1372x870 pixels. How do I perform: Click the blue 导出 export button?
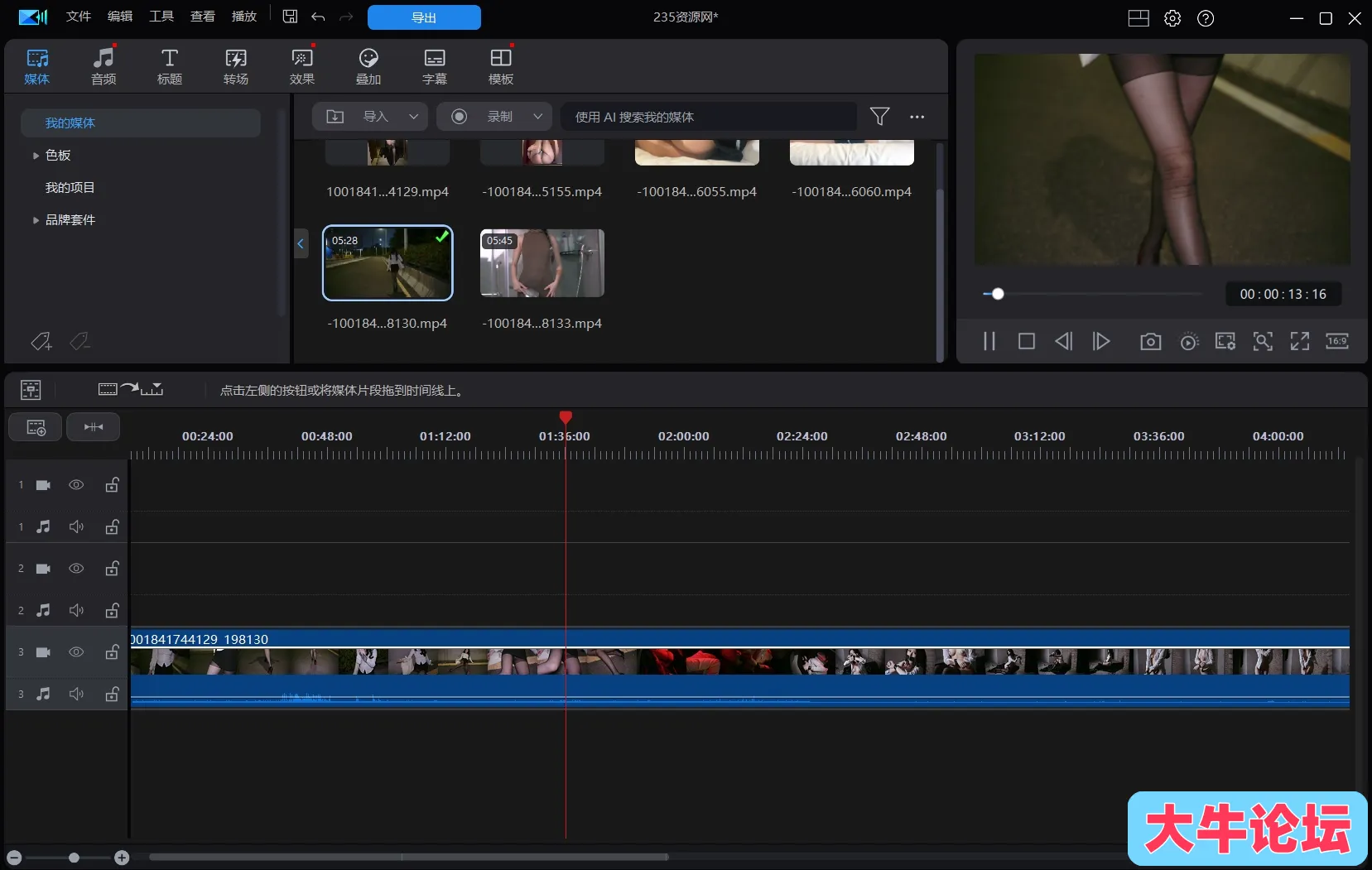[424, 17]
